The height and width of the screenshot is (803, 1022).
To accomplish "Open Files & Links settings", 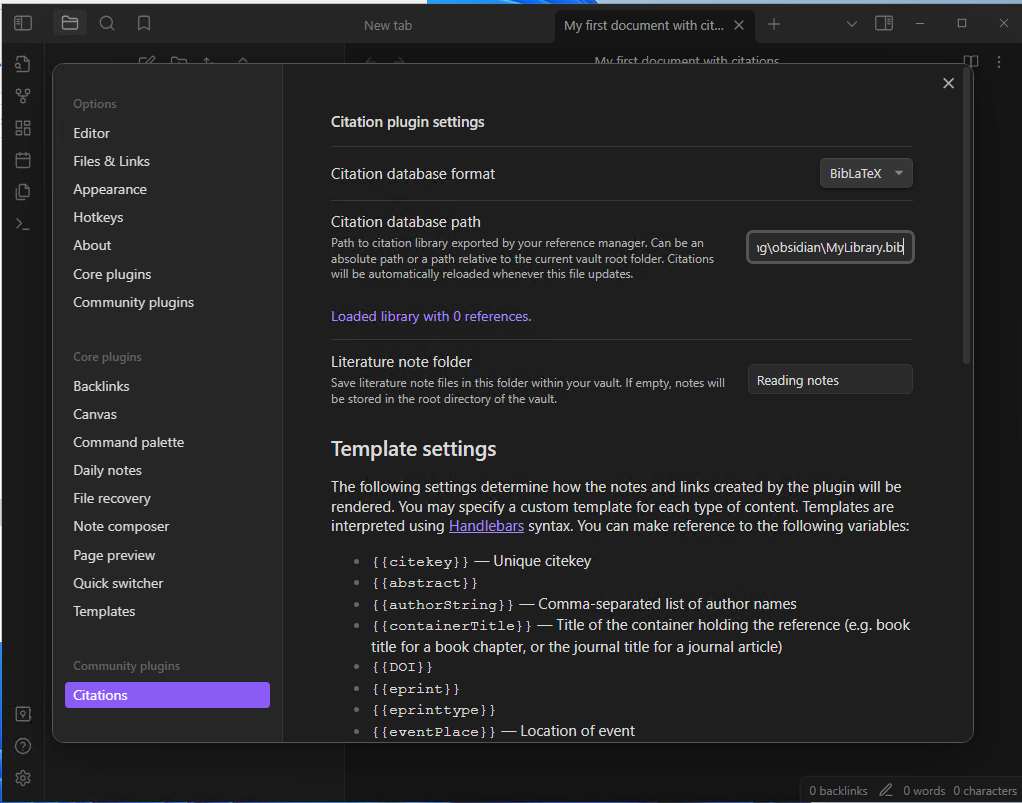I will coord(111,161).
